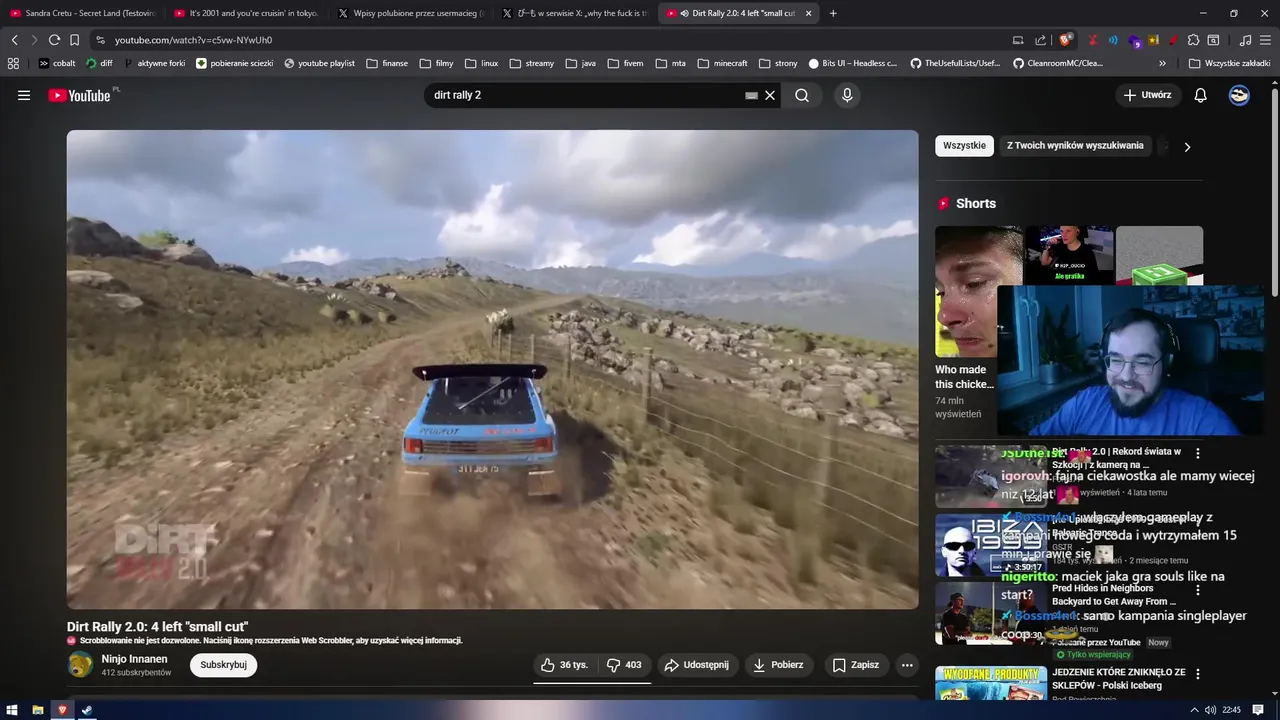Expand the streamy bookmarks folder
The height and width of the screenshot is (720, 1280).
(x=531, y=63)
